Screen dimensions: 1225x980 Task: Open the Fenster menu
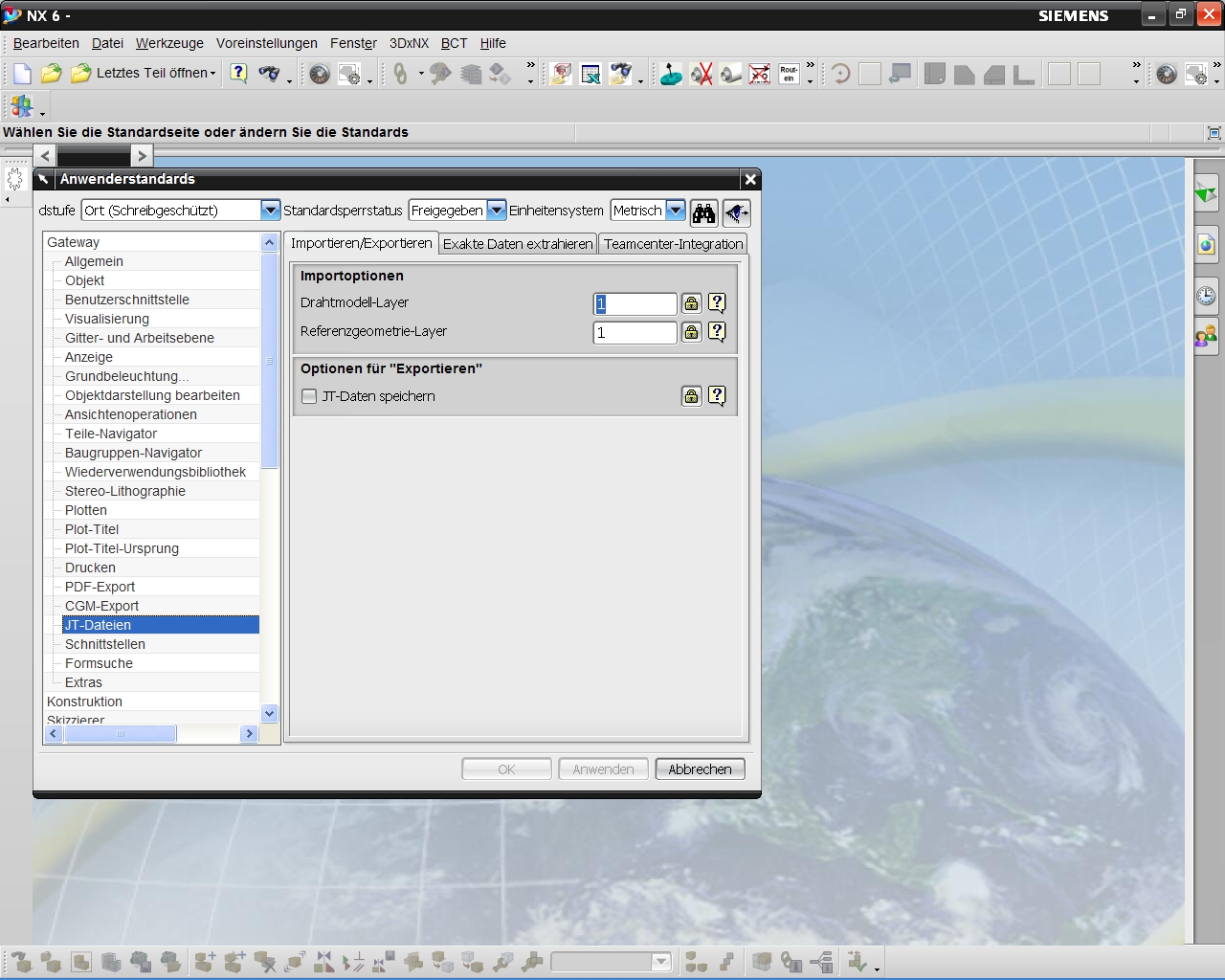353,43
